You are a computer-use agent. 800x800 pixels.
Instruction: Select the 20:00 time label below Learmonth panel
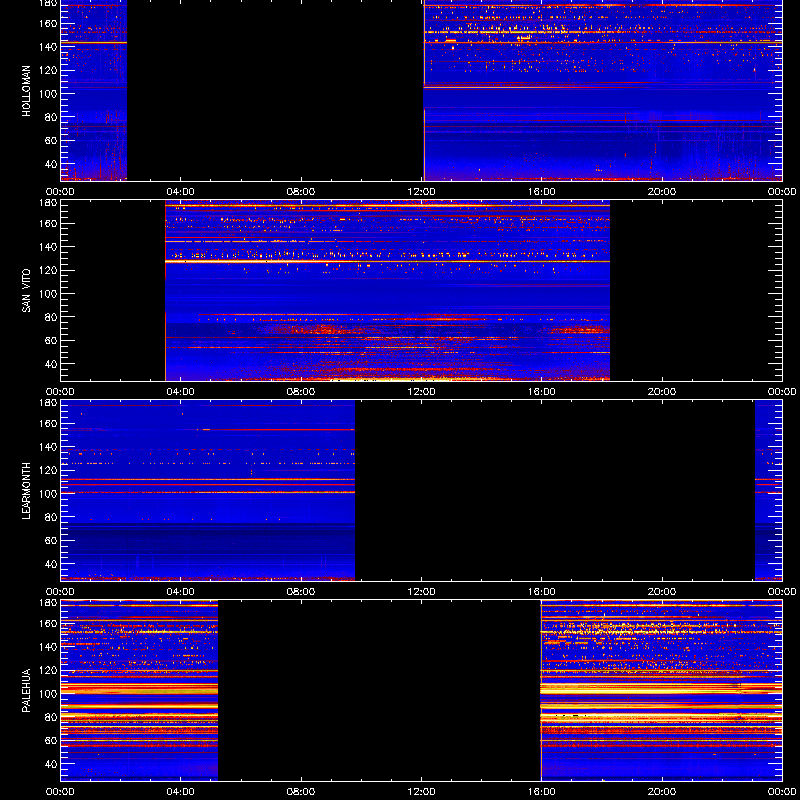click(x=662, y=592)
